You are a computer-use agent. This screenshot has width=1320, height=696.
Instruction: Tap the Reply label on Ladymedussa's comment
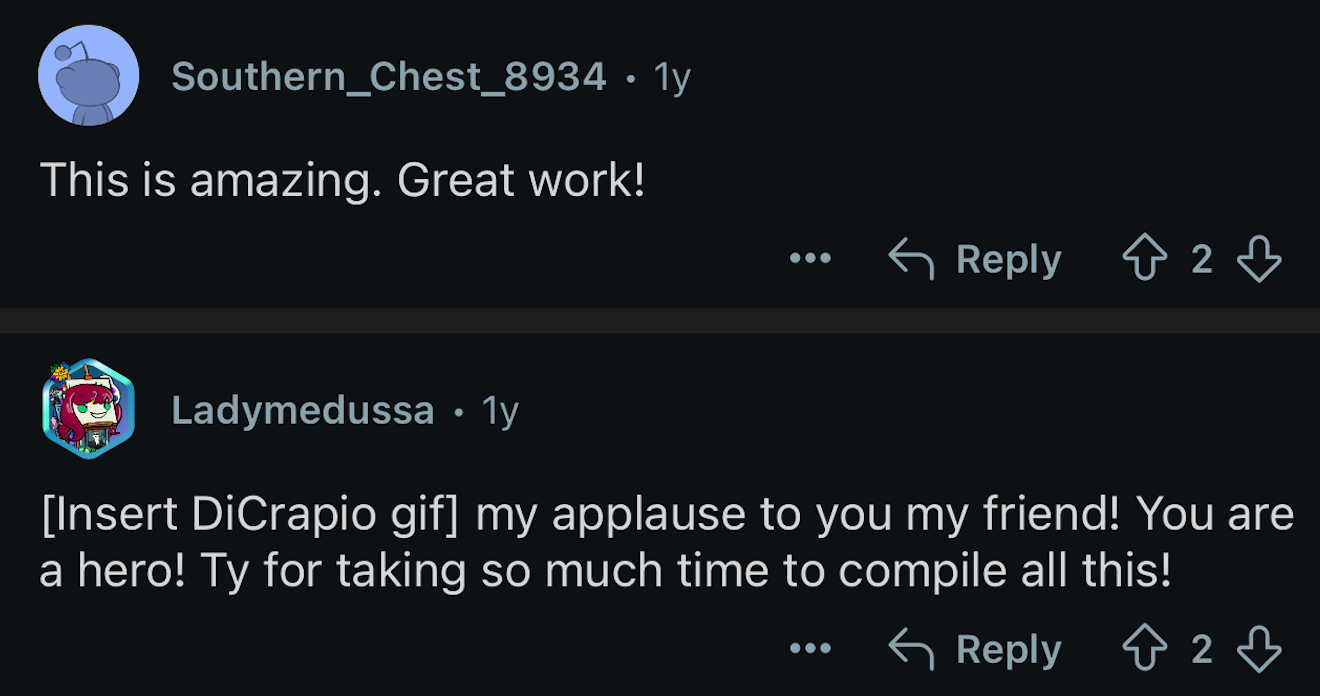click(x=1008, y=649)
